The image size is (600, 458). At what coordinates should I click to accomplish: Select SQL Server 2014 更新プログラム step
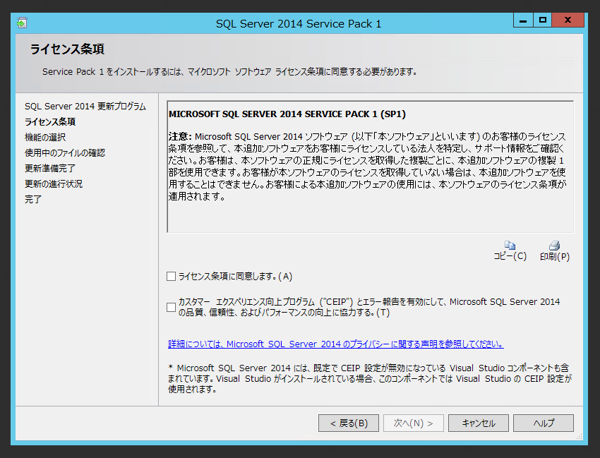point(85,106)
